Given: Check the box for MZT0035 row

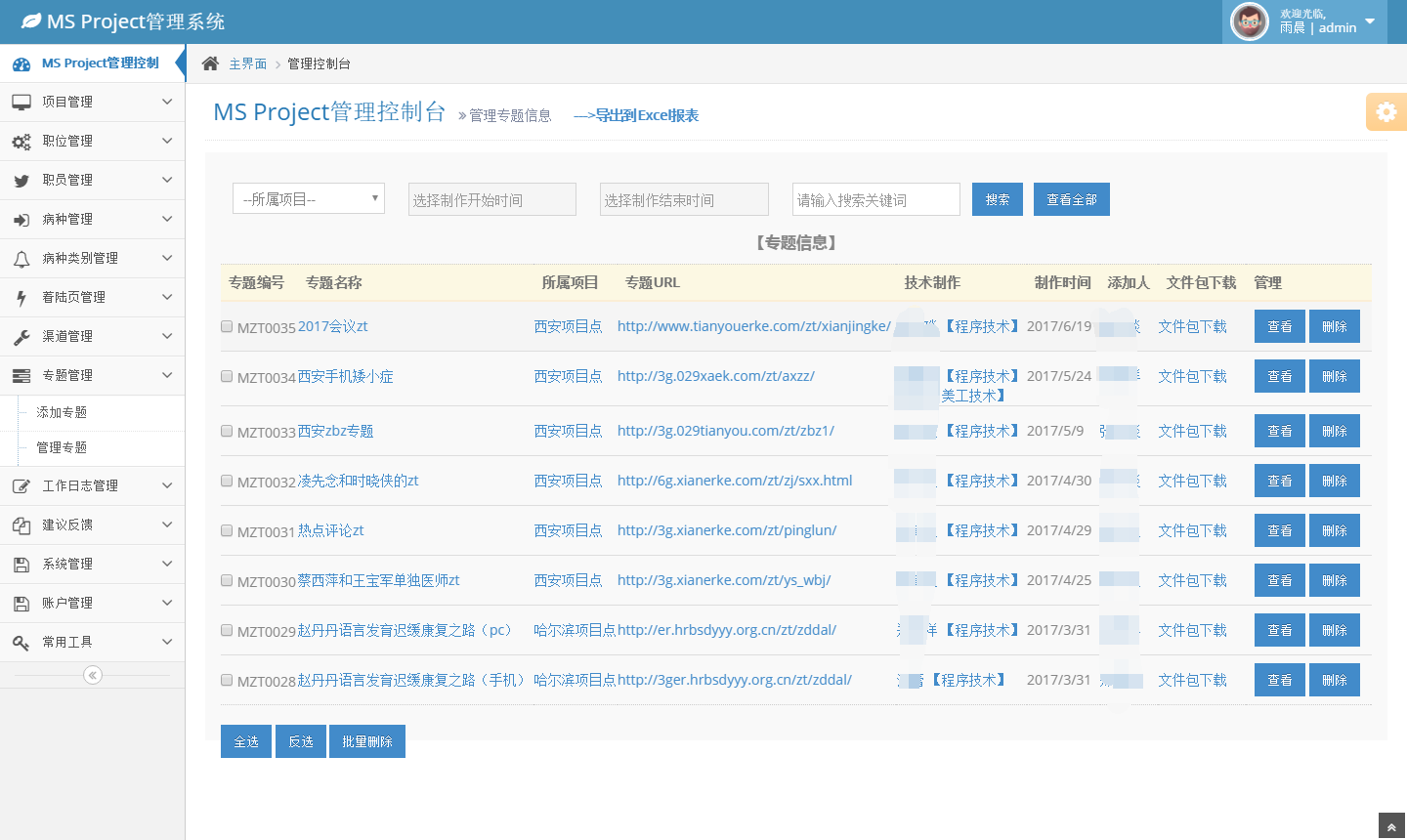Looking at the screenshot, I should pos(227,326).
